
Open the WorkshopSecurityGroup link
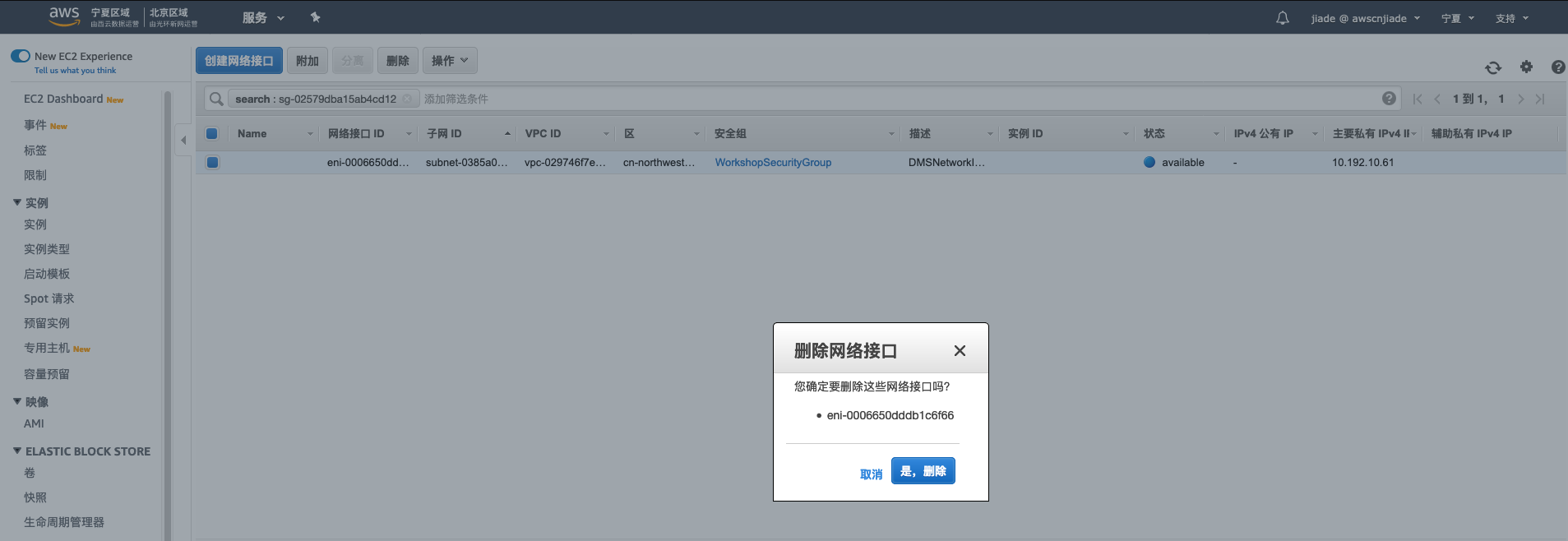click(773, 162)
